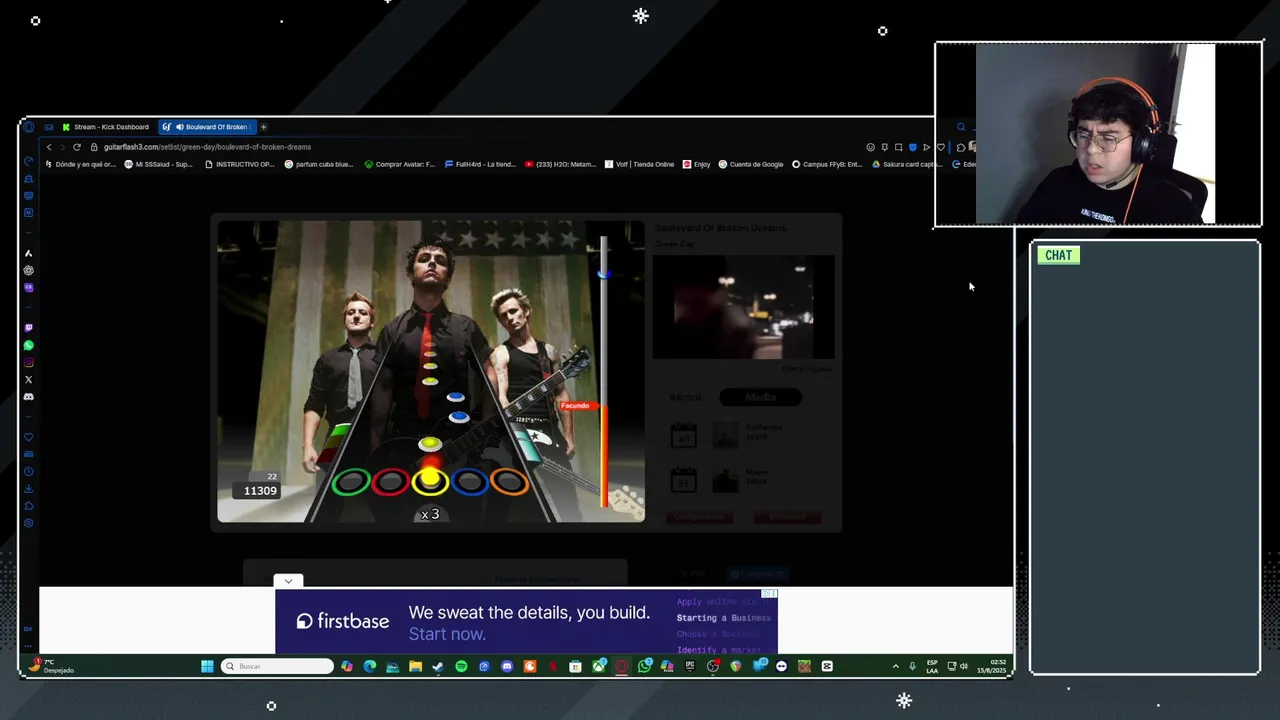Switch to Stream - Kick Dashboard tab
1280x720 pixels.
[105, 127]
